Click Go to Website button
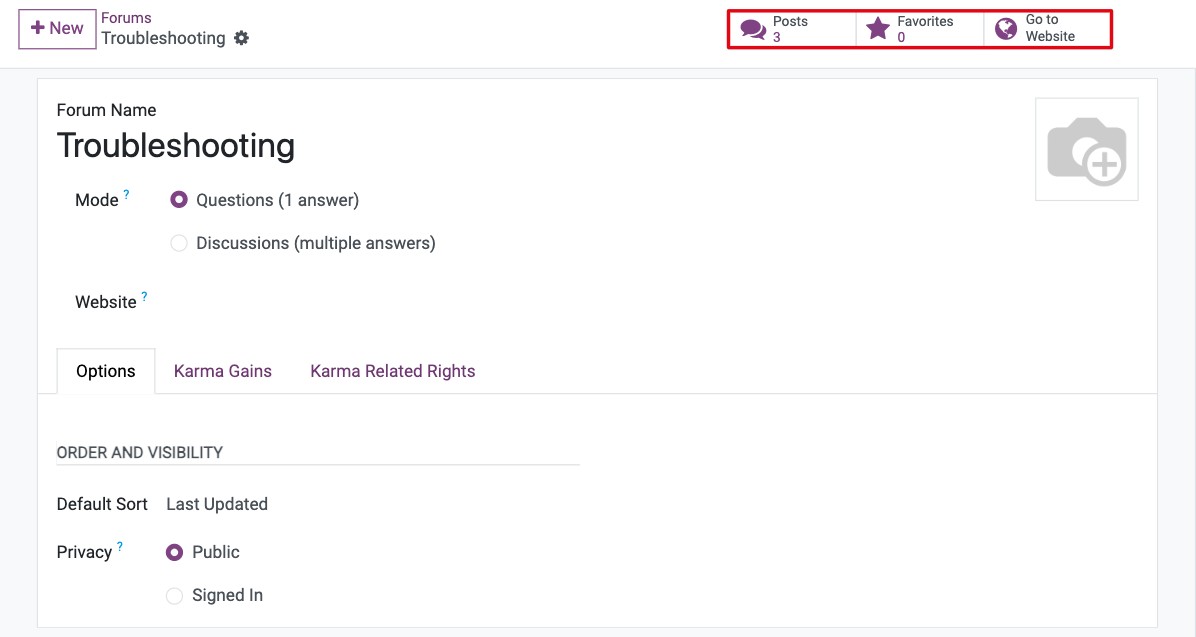The width and height of the screenshot is (1196, 637). pyautogui.click(x=1047, y=29)
